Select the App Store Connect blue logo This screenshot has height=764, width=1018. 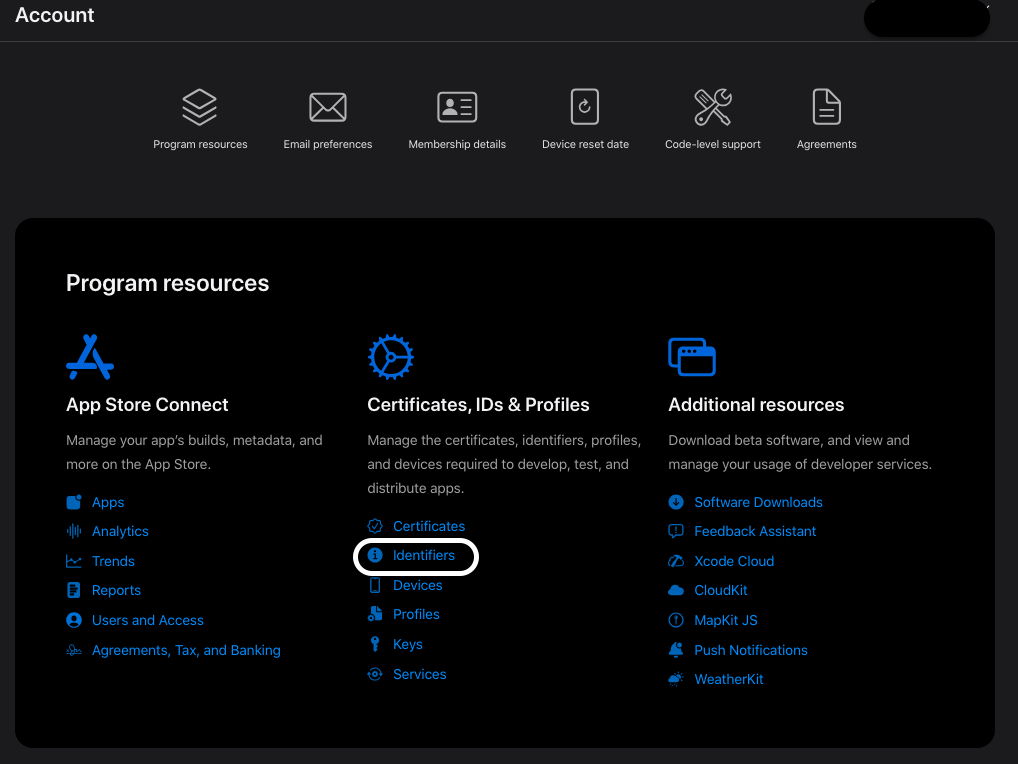[89, 356]
